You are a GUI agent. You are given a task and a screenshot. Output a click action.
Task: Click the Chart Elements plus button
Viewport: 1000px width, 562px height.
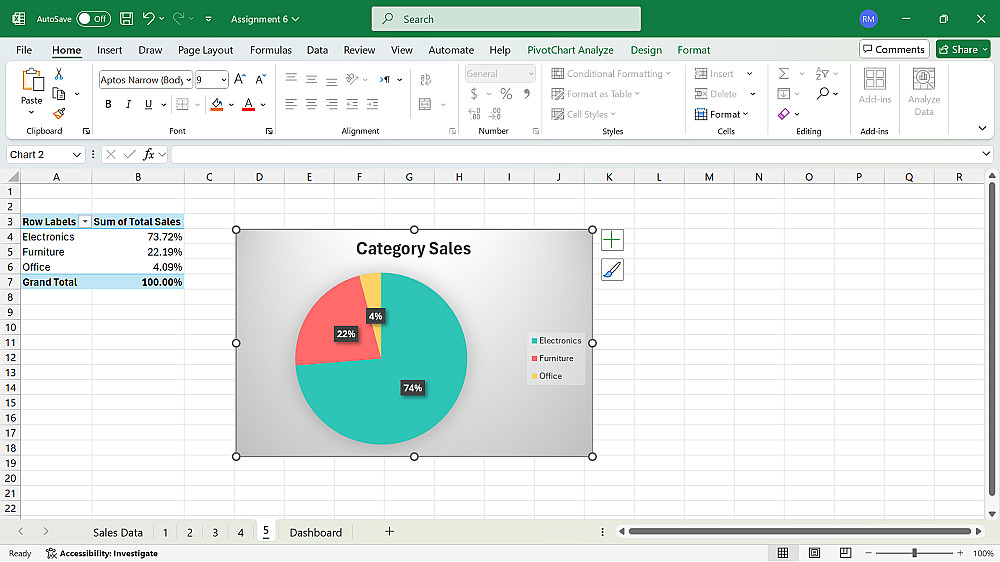click(612, 240)
